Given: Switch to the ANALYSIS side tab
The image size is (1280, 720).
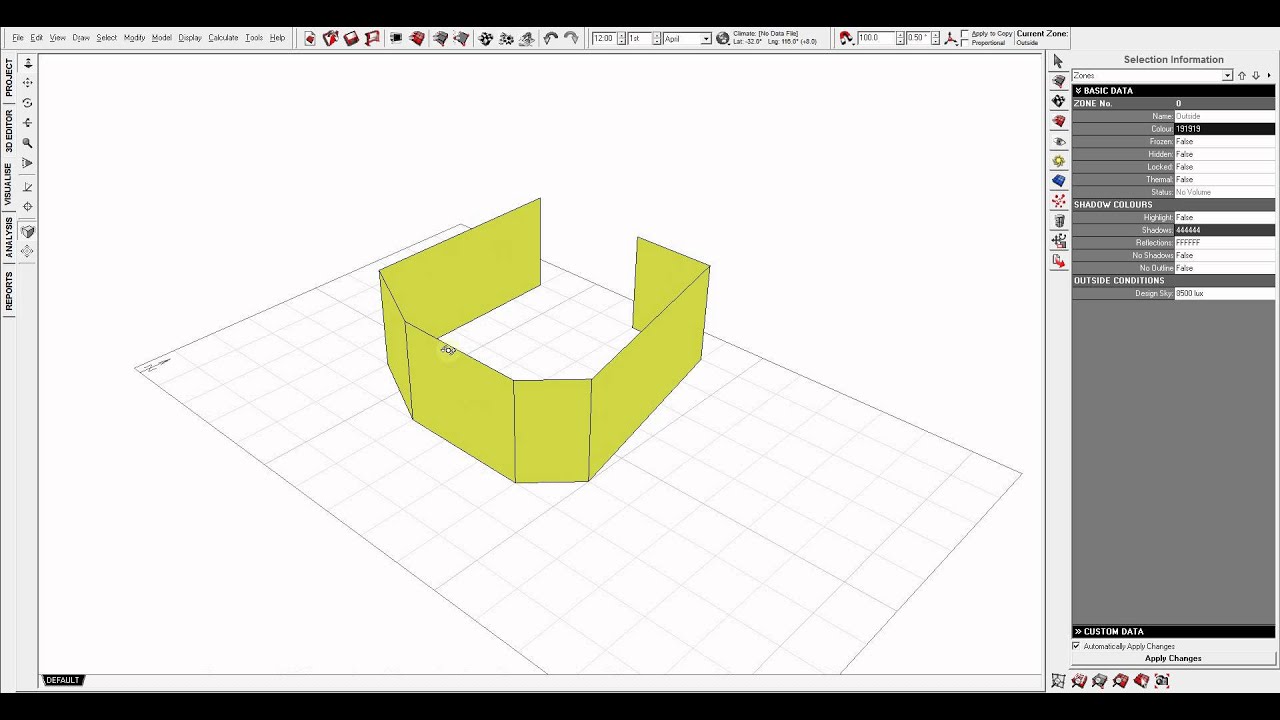Looking at the screenshot, I should pos(9,237).
